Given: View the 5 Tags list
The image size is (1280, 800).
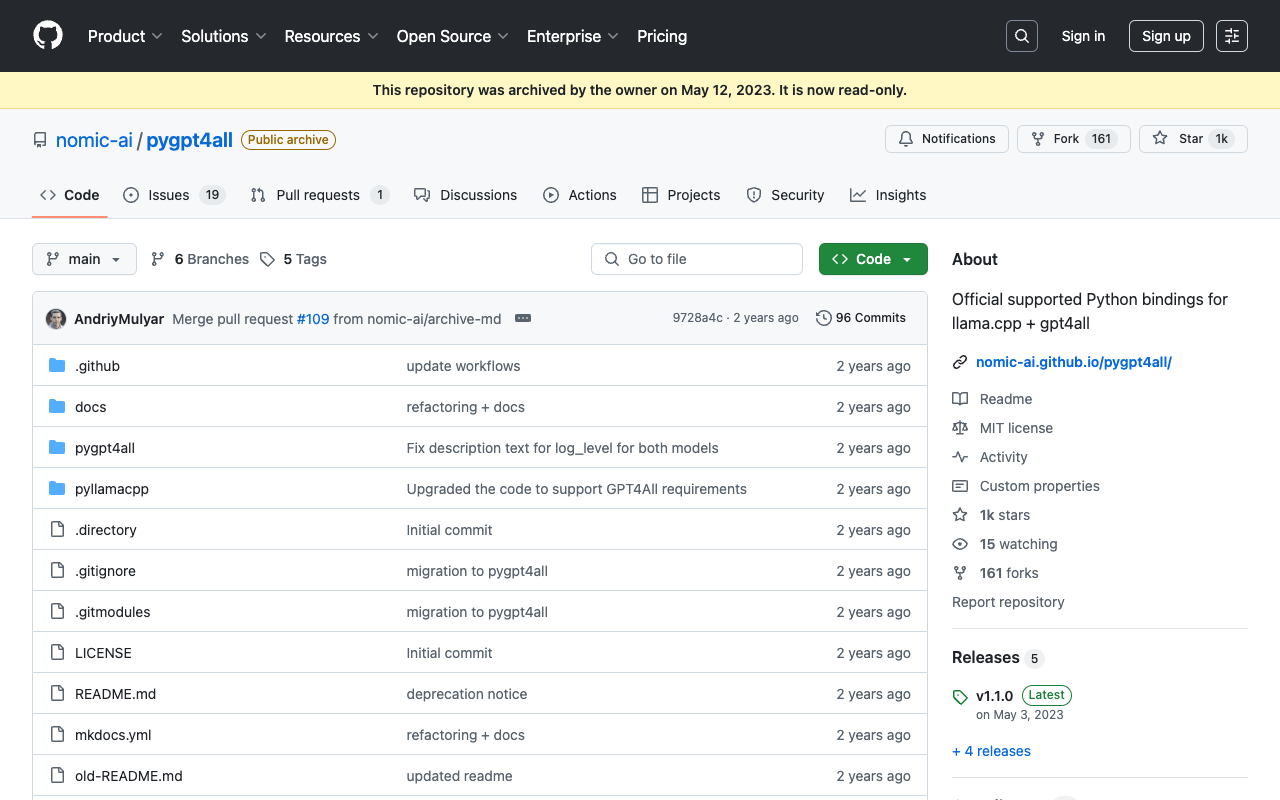Looking at the screenshot, I should 293,259.
